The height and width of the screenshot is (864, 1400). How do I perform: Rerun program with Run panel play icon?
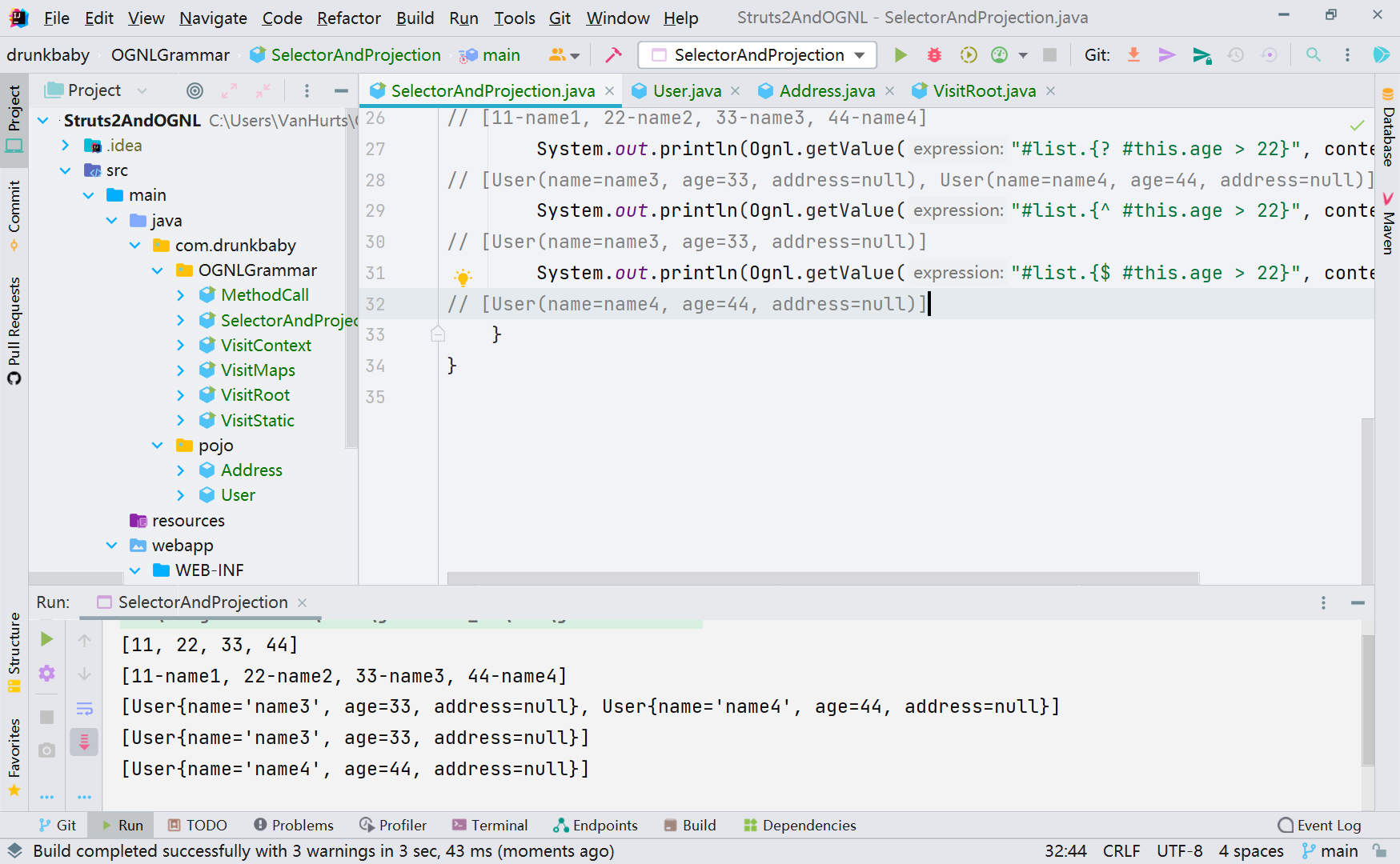[x=46, y=639]
